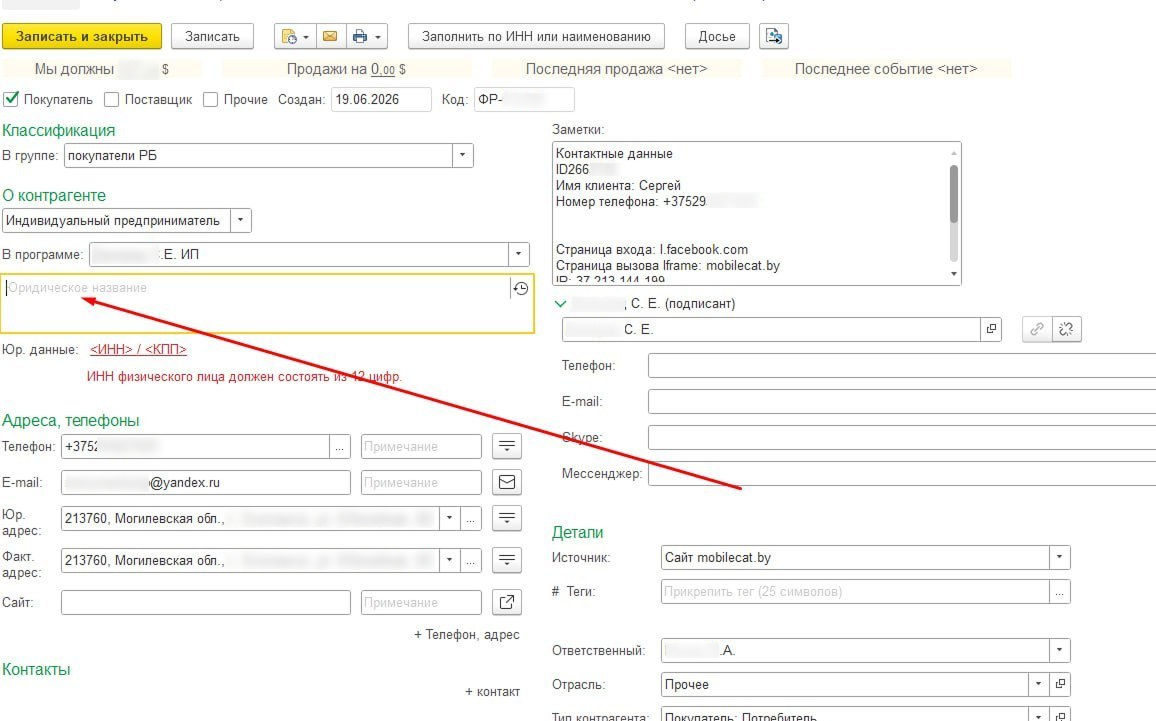Open Юр. адрес row options lines icon
1156x721 pixels.
(506, 518)
